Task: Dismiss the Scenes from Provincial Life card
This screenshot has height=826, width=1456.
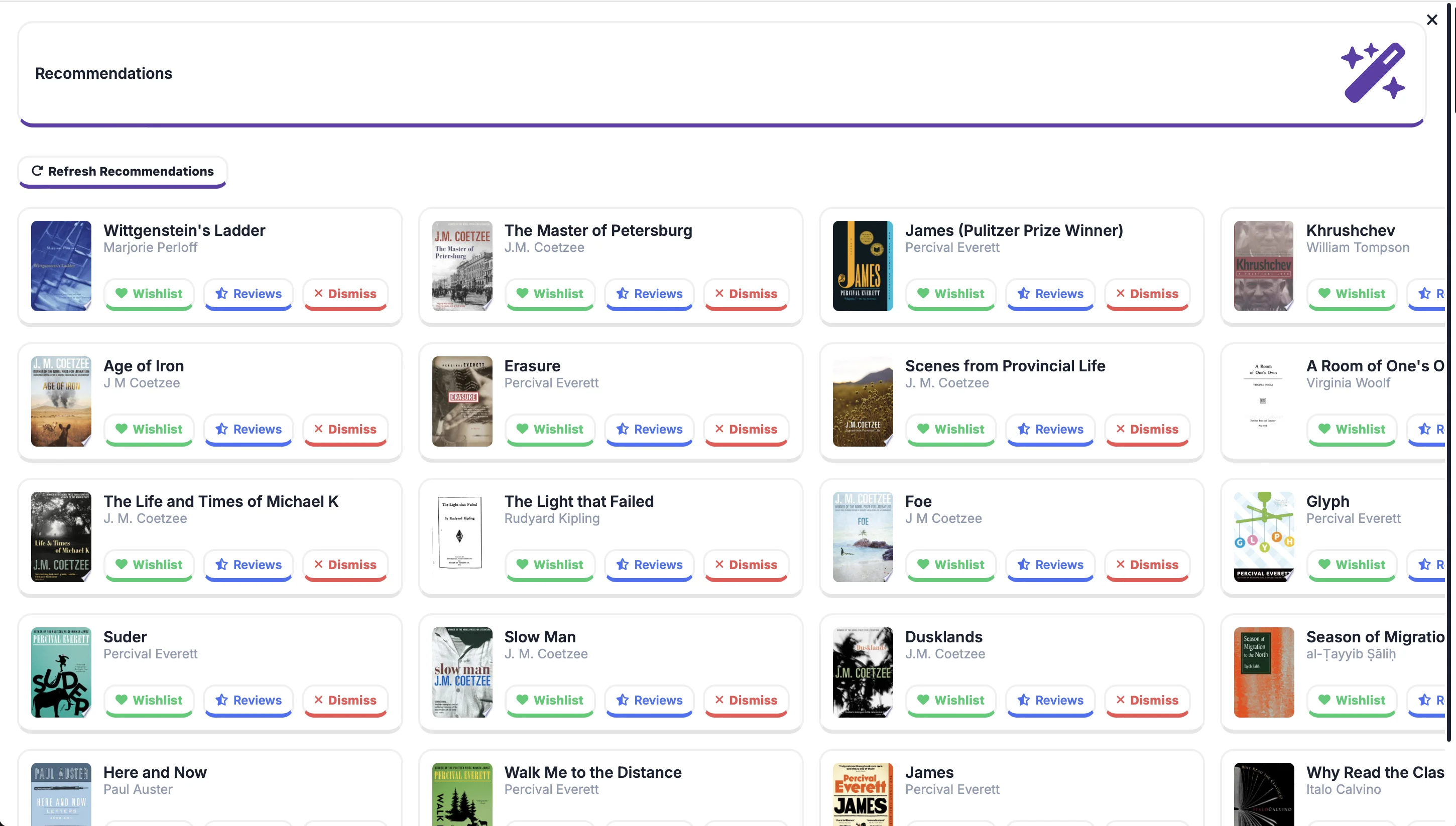Action: (x=1147, y=430)
